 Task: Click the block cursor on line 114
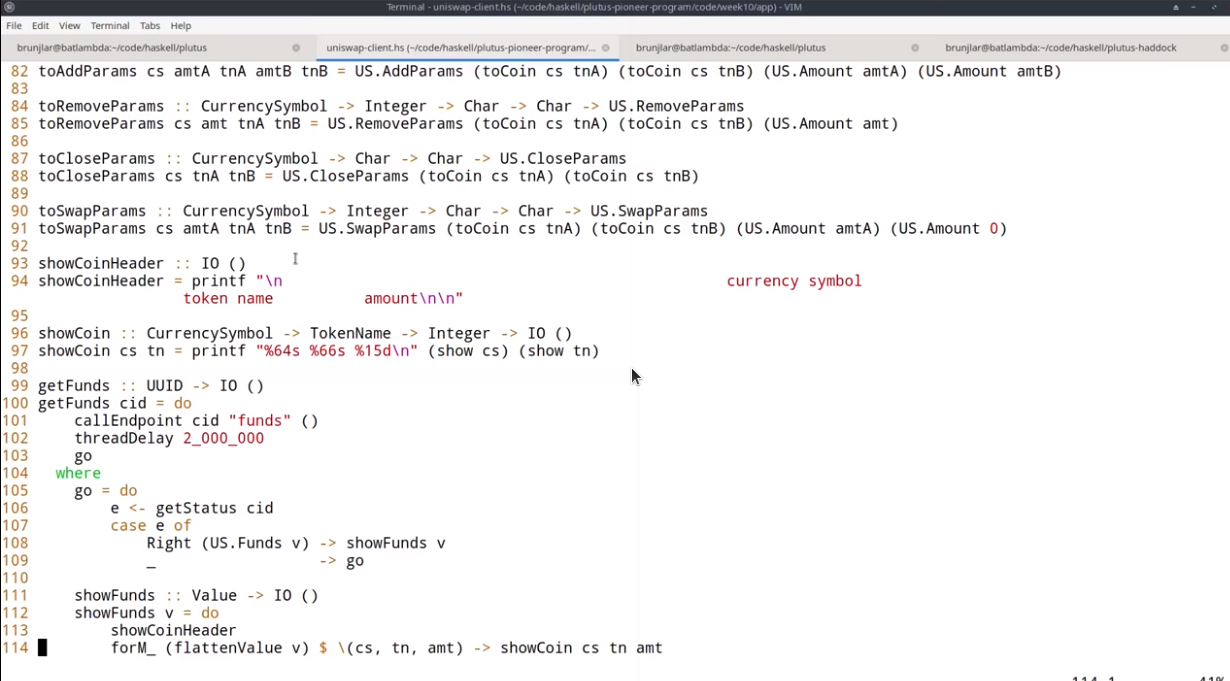click(x=43, y=648)
